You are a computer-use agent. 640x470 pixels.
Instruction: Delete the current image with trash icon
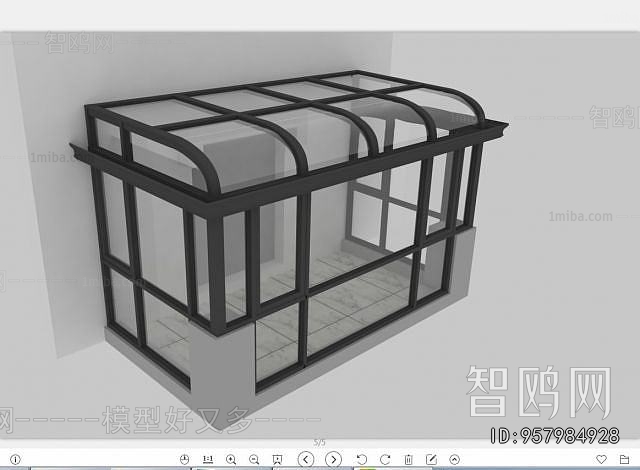(x=408, y=459)
